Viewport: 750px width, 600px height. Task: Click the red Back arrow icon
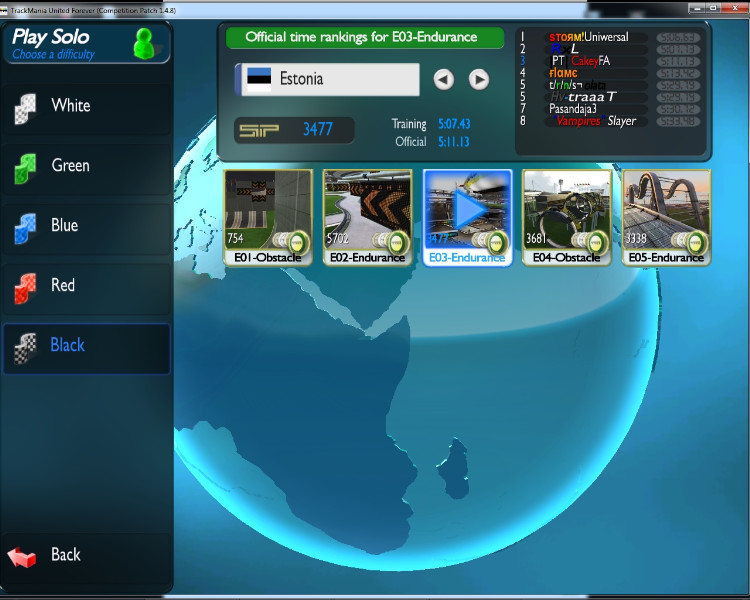(23, 556)
